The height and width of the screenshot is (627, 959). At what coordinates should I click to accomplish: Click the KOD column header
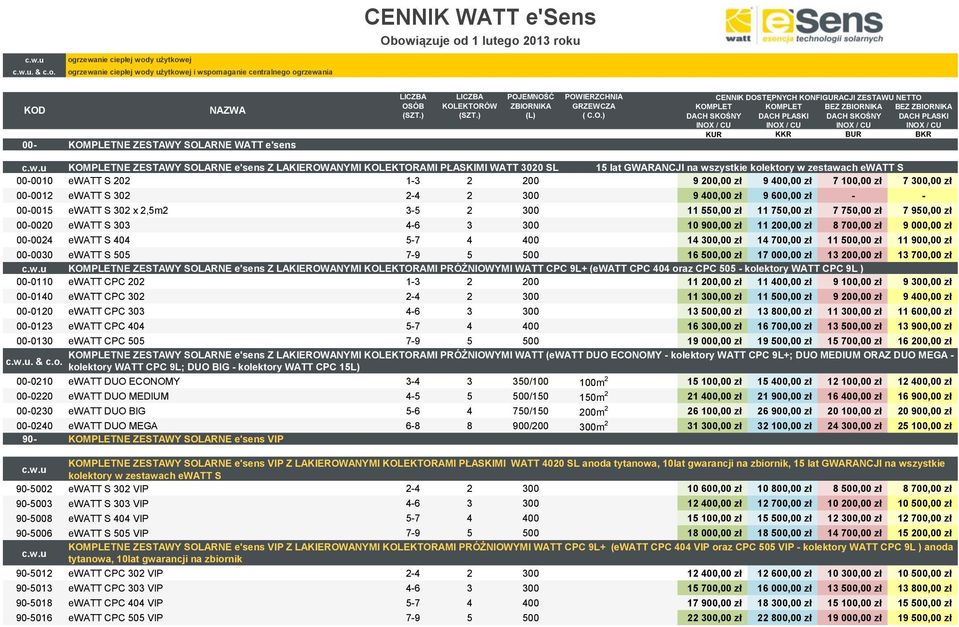[34, 110]
